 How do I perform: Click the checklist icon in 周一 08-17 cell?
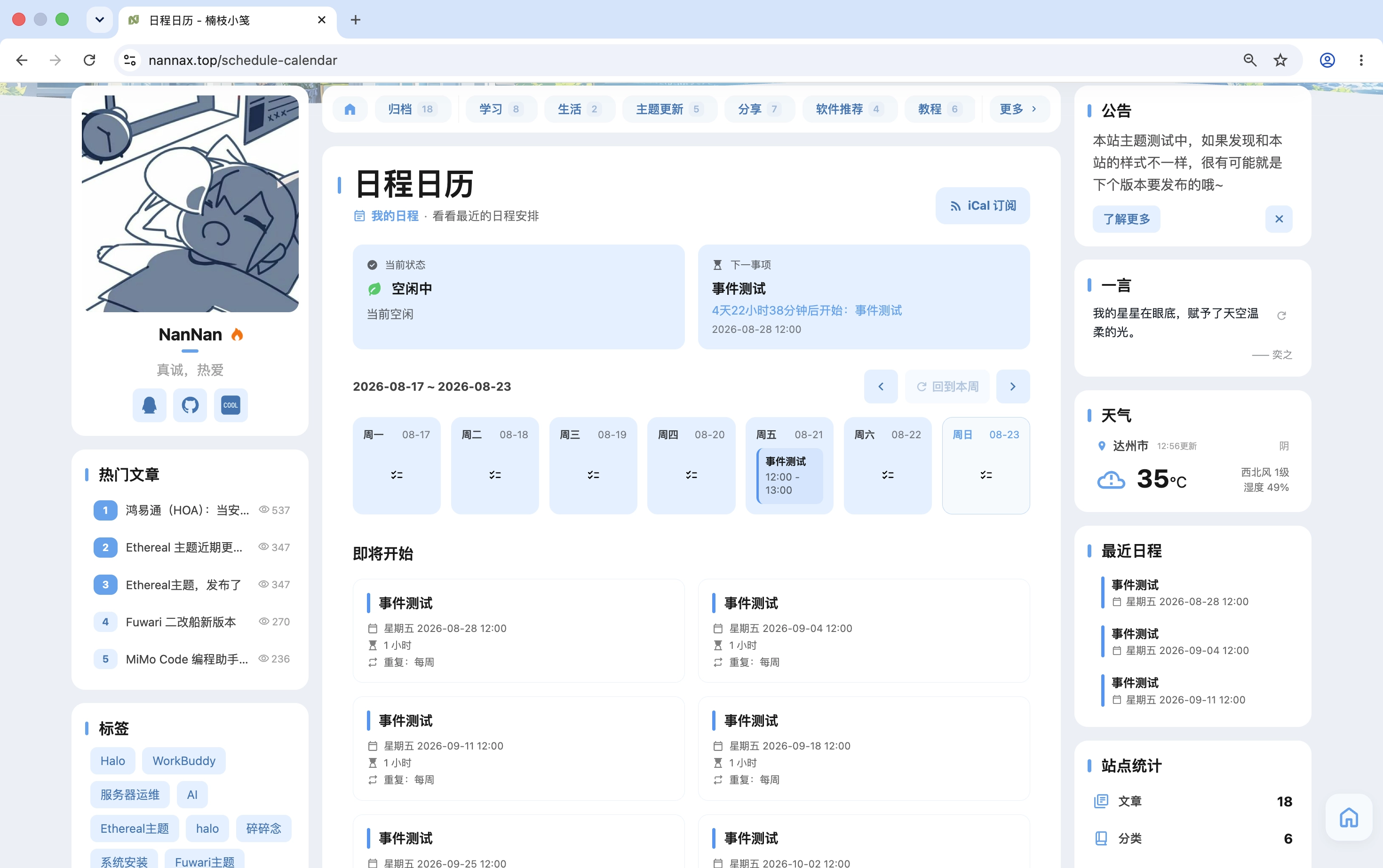(397, 475)
